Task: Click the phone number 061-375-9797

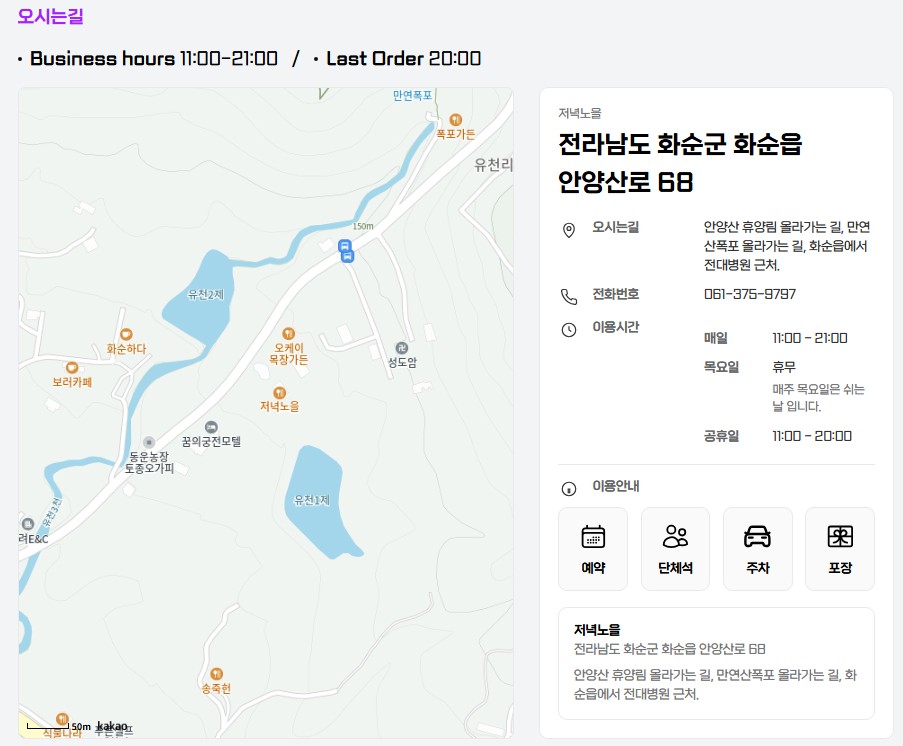Action: point(749,294)
